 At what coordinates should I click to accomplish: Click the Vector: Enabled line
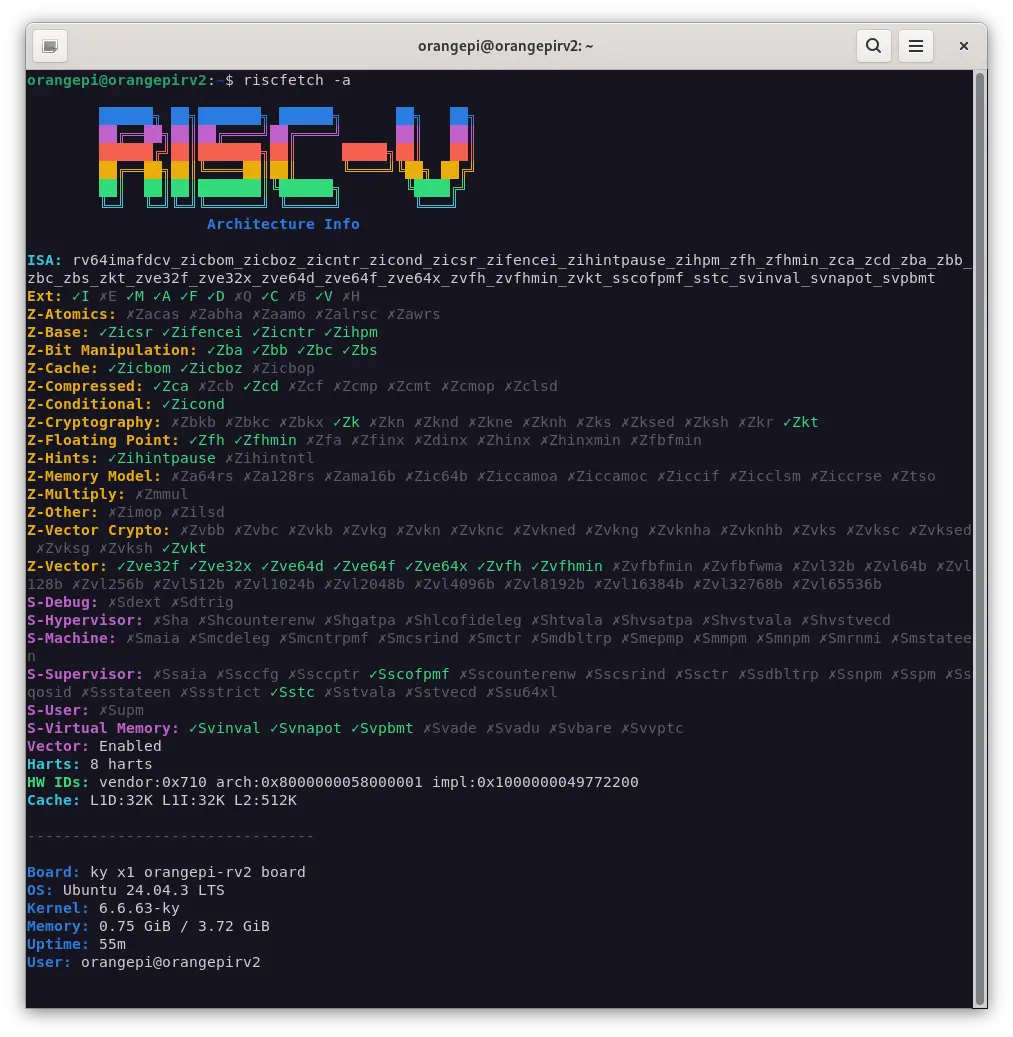tap(94, 746)
